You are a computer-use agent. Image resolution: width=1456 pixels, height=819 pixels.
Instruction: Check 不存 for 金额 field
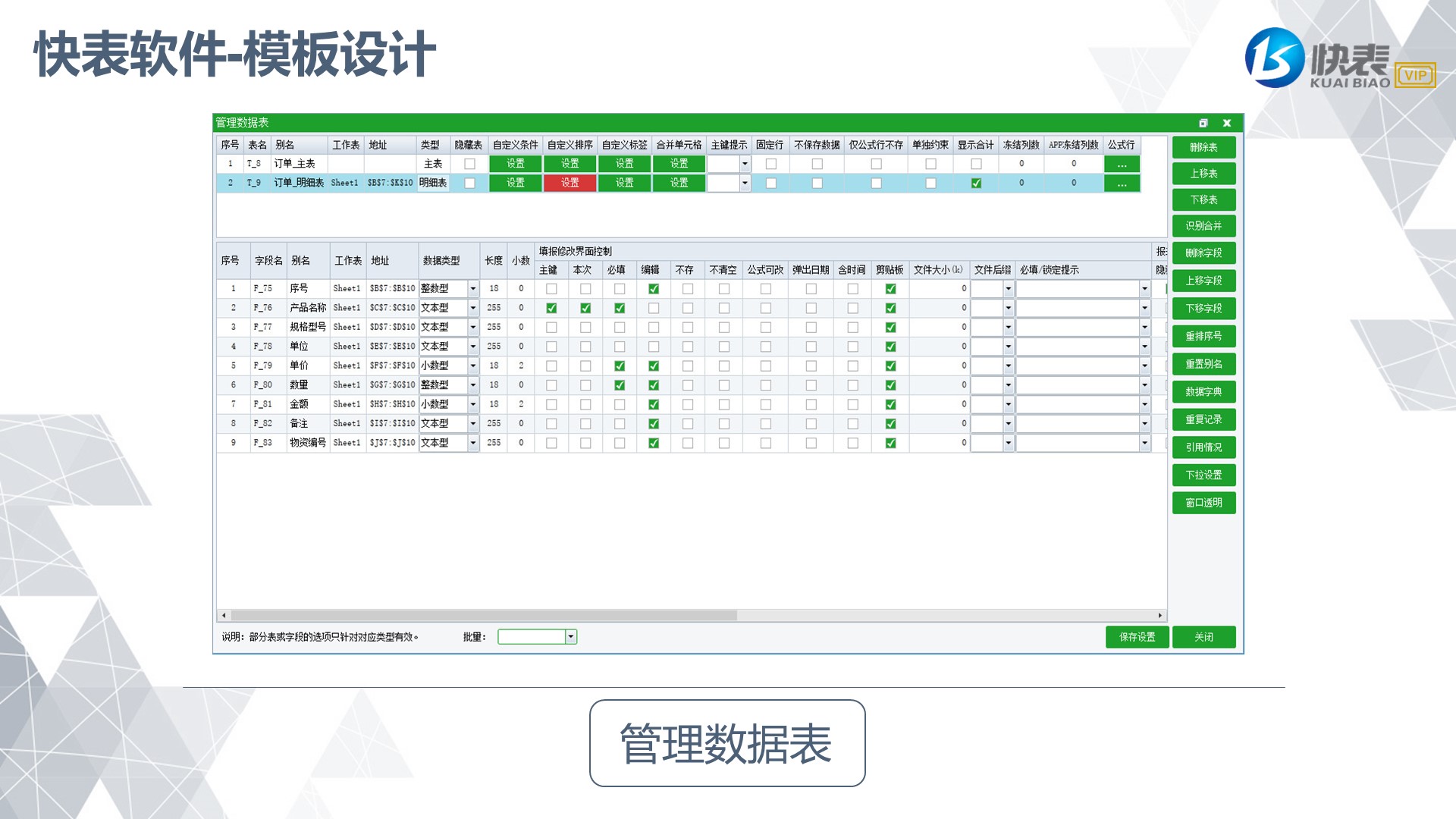click(688, 404)
